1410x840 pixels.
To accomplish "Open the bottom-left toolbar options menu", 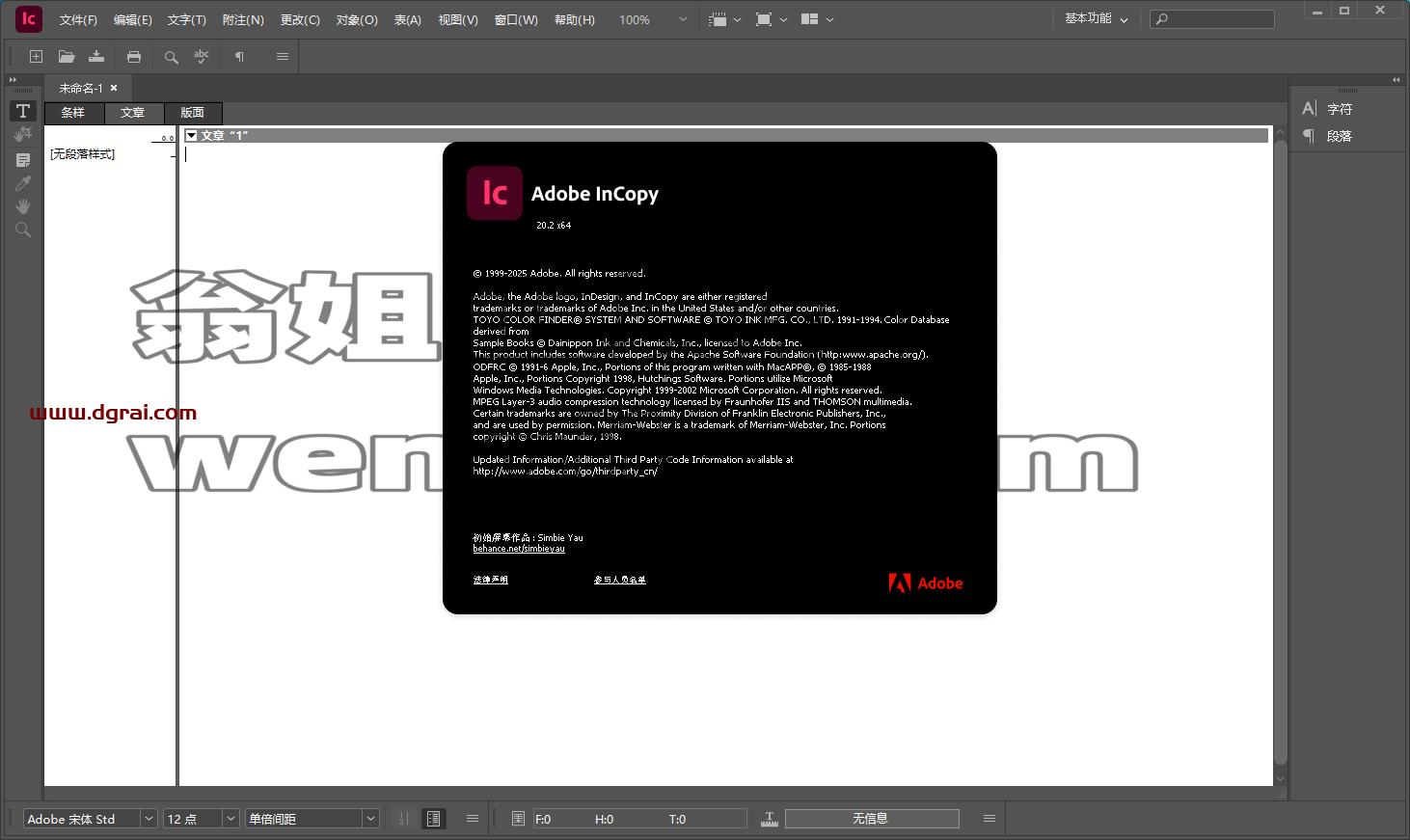I will point(473,819).
